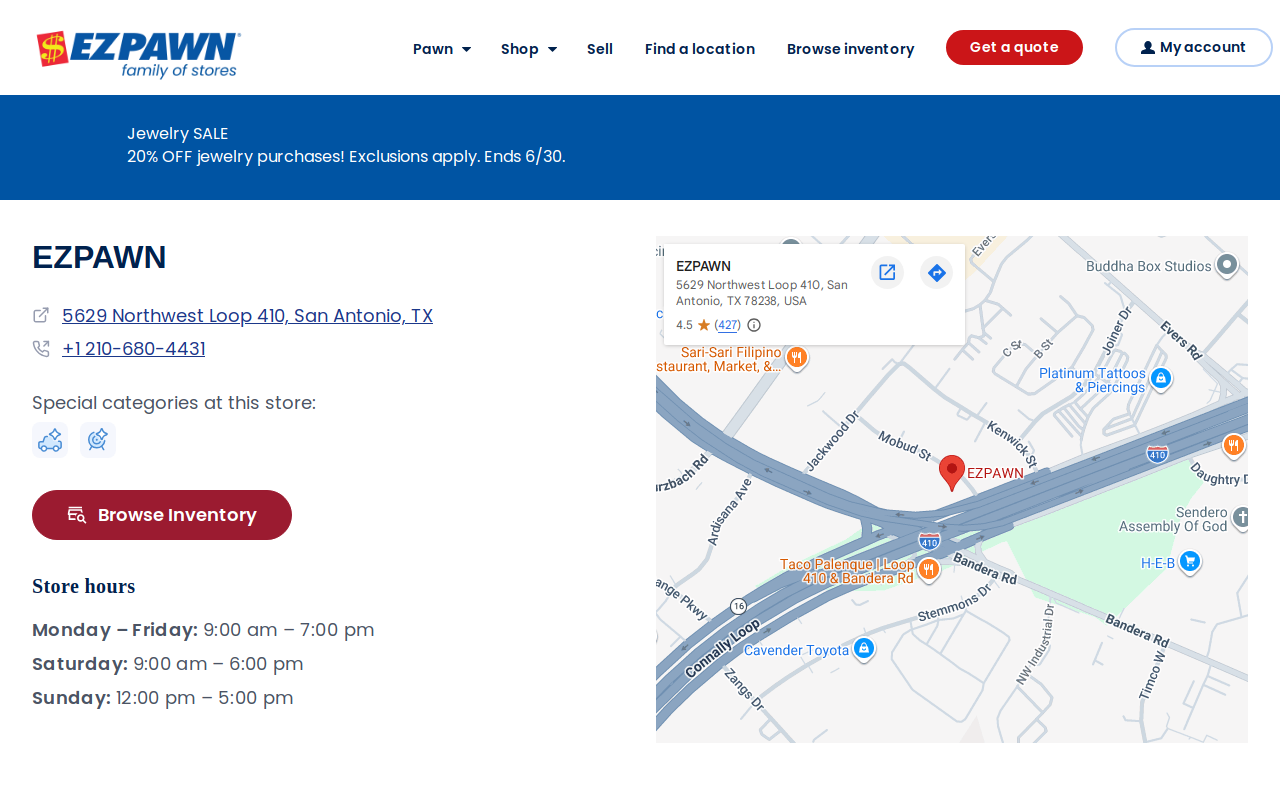Click the Saturday 9:00 am – 6:00 pm hours
The height and width of the screenshot is (800, 1280).
(168, 664)
